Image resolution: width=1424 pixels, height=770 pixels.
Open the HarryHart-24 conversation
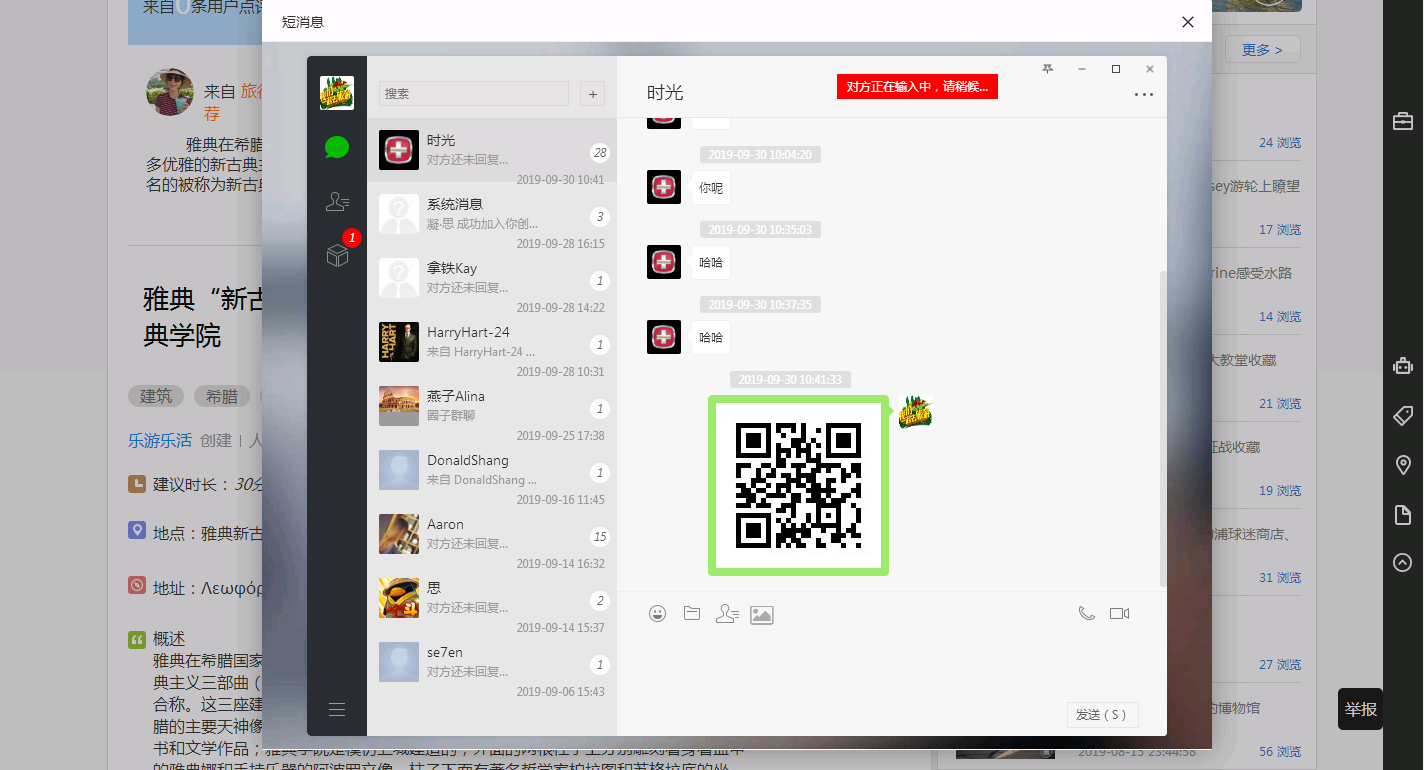coord(492,342)
